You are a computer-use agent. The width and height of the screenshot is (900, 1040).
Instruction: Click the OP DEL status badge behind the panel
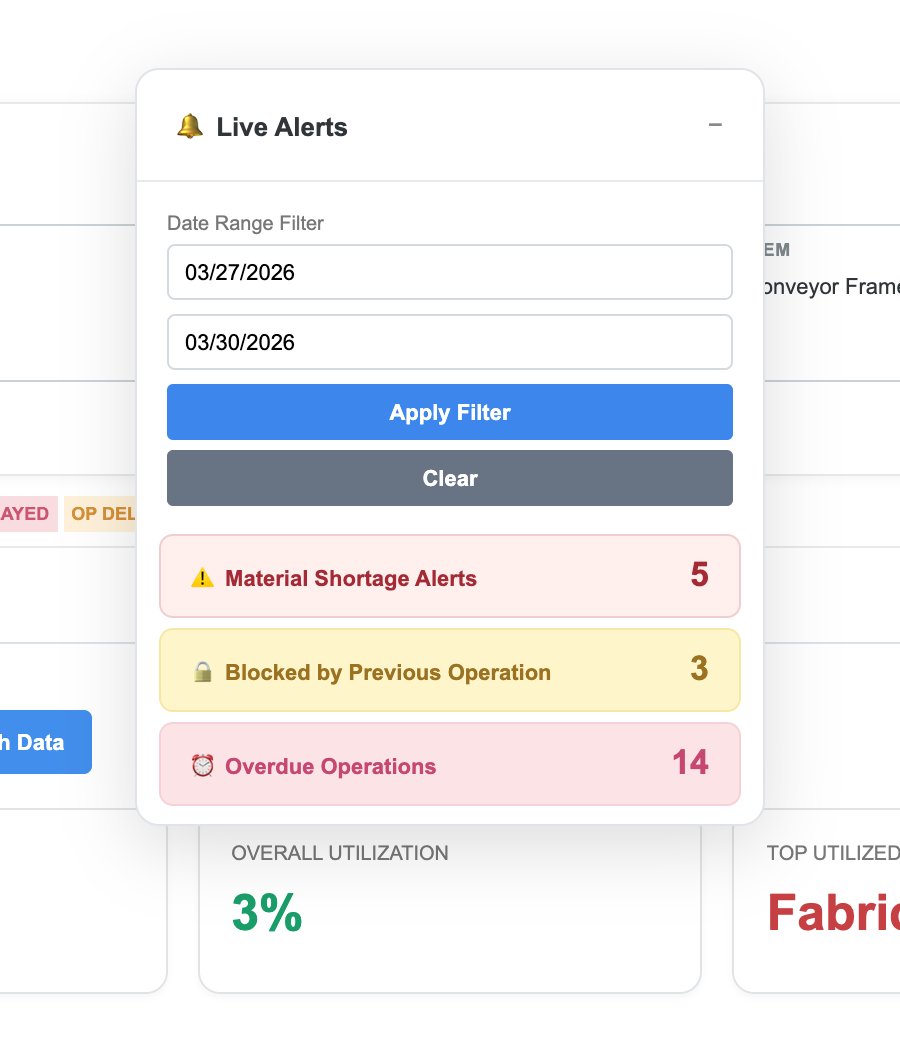tap(100, 514)
